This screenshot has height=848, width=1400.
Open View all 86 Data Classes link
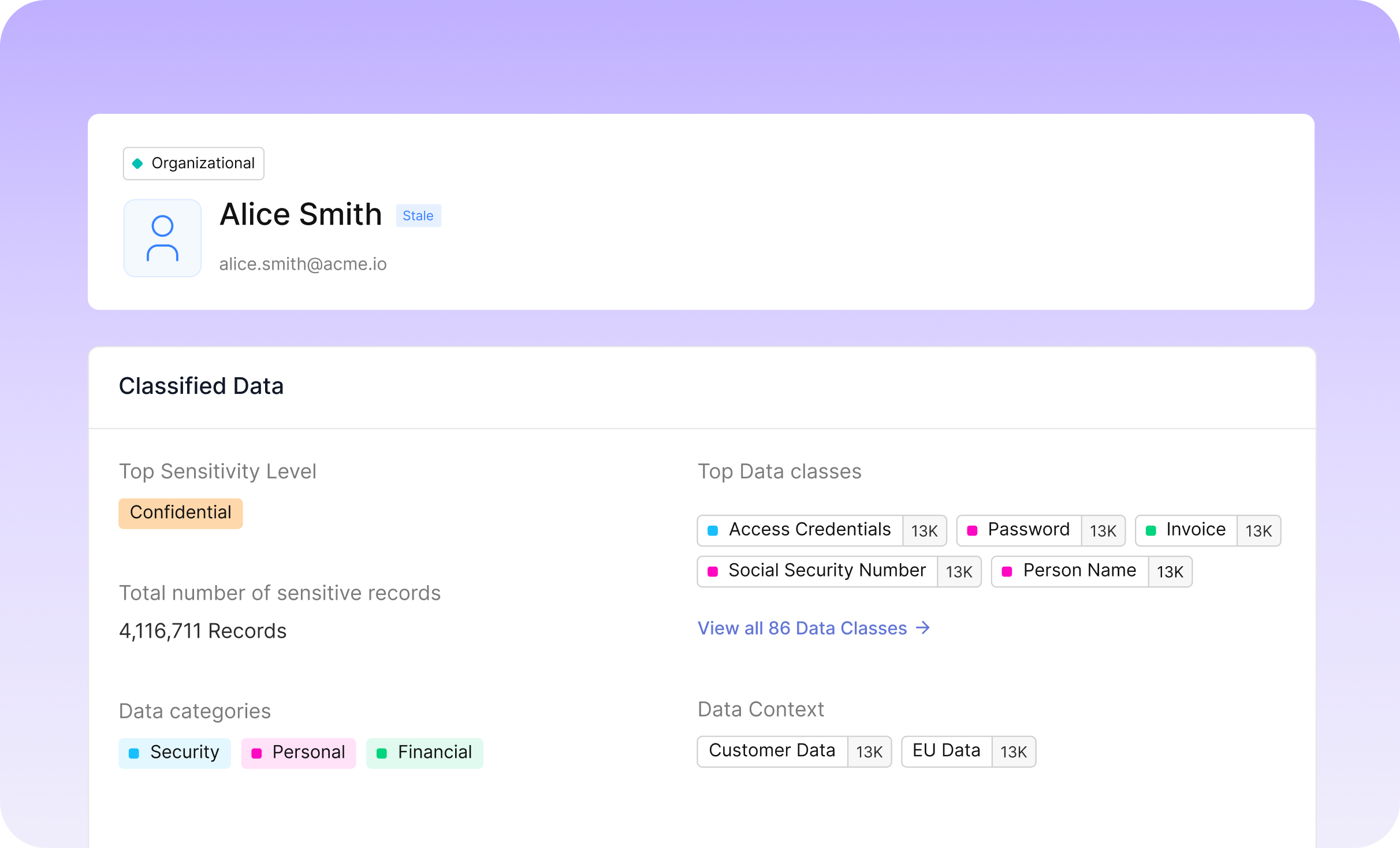pyautogui.click(x=802, y=628)
